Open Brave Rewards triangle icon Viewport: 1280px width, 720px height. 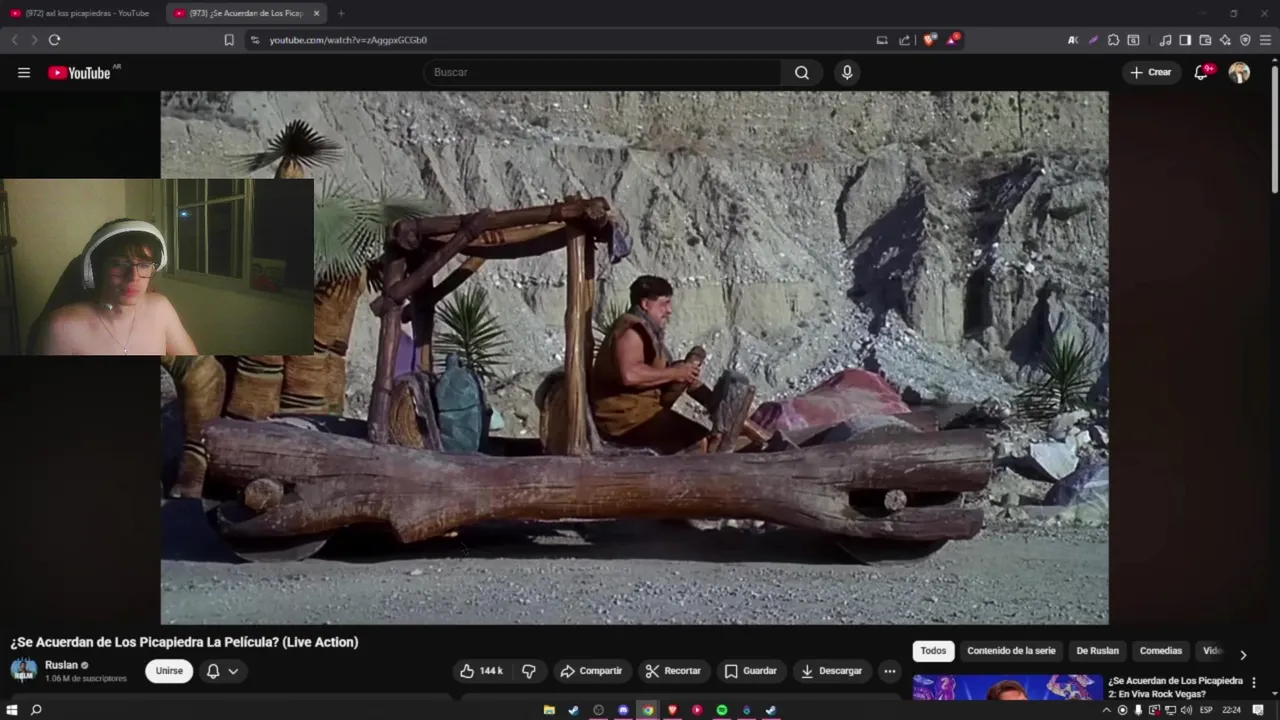tap(953, 40)
